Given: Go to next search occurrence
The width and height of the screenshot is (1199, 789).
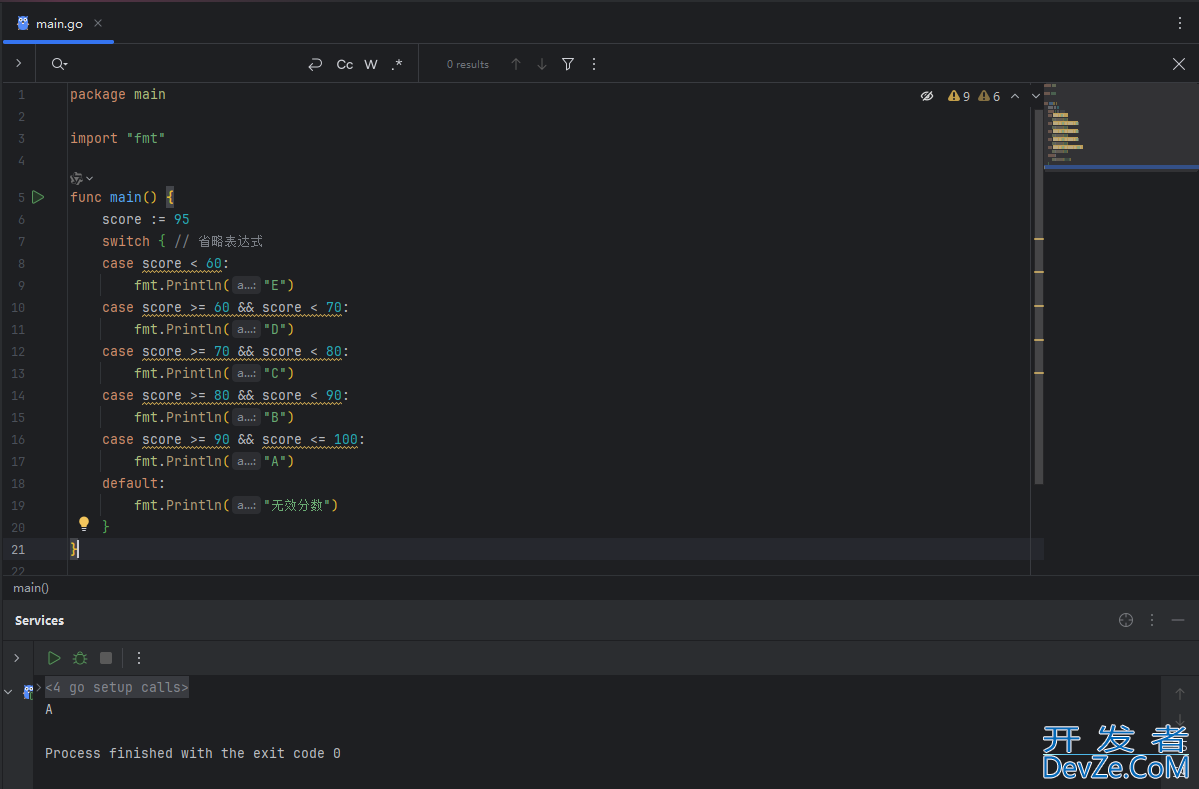Looking at the screenshot, I should (x=541, y=64).
